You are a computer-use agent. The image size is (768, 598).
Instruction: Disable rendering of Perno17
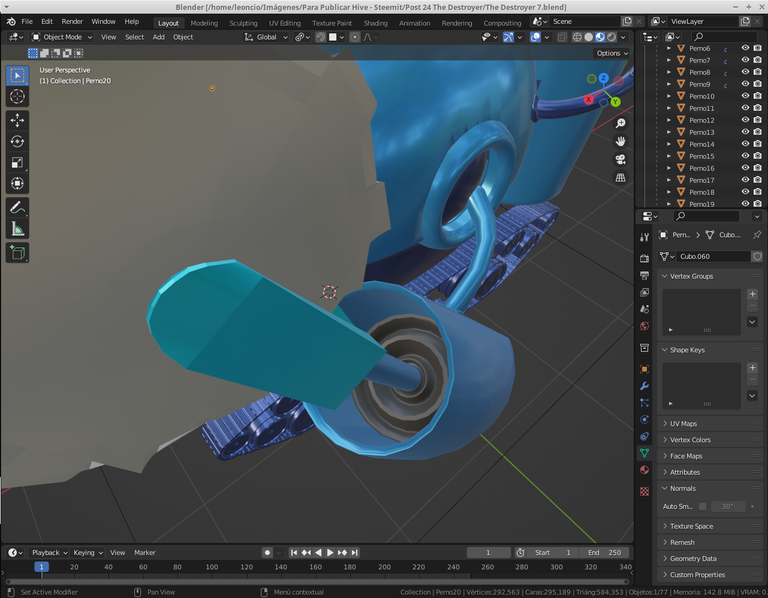[x=758, y=180]
